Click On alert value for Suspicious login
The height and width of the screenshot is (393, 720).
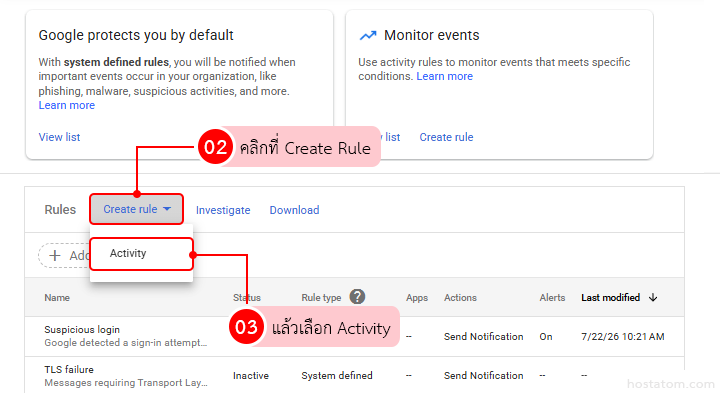[546, 337]
